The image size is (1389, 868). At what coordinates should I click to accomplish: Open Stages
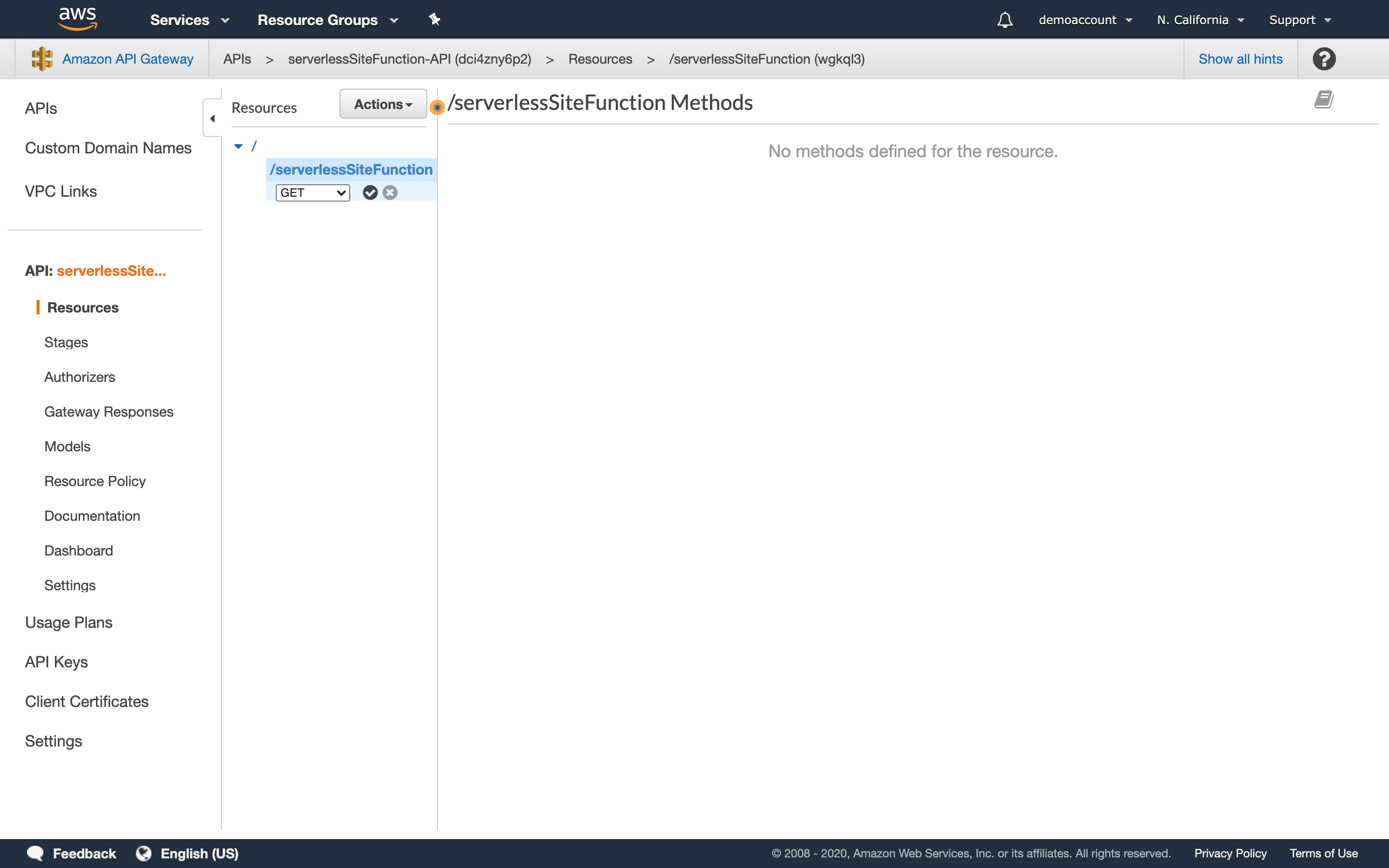click(x=66, y=342)
